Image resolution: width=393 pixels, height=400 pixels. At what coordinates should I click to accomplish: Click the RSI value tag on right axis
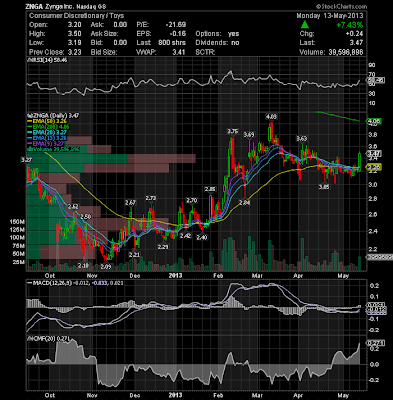pos(375,80)
